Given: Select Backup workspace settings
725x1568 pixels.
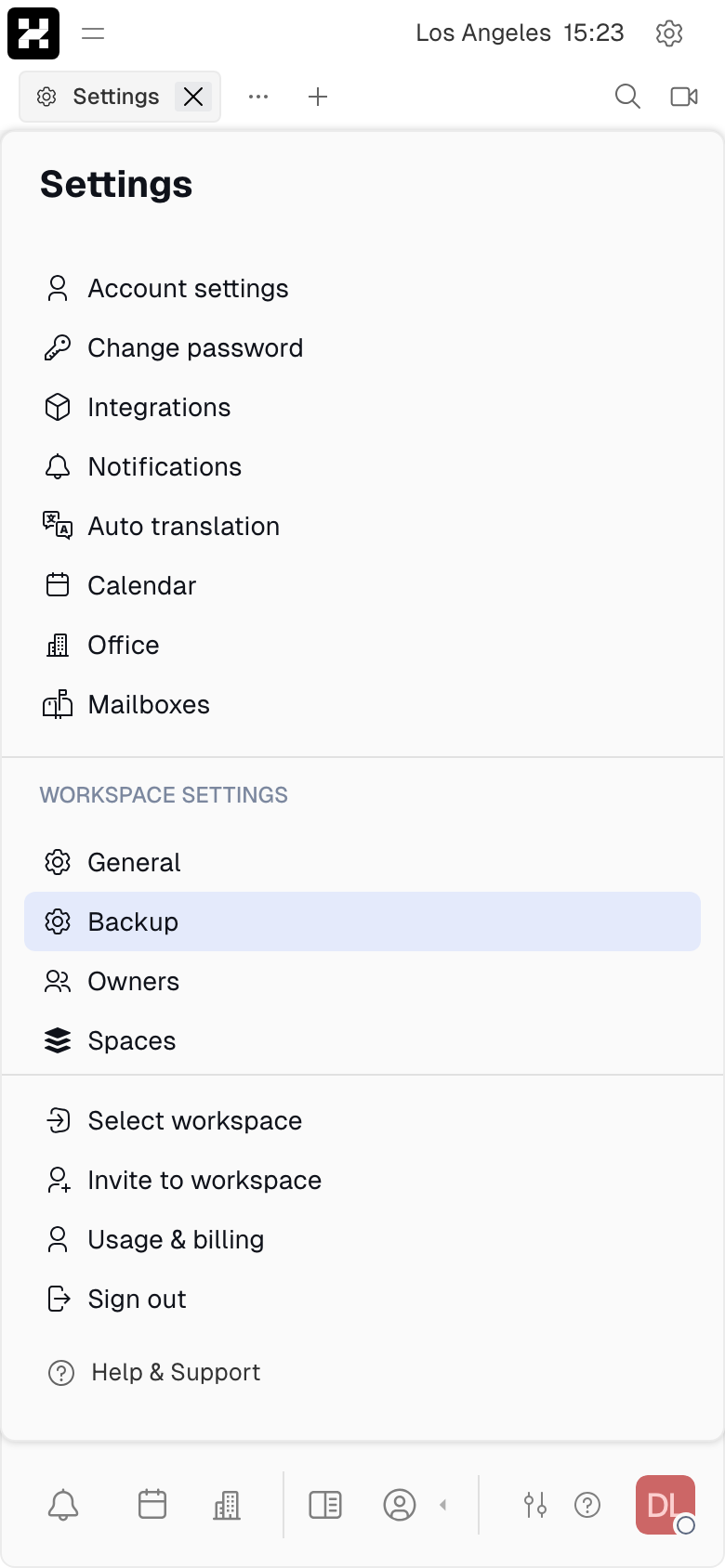Looking at the screenshot, I should click(x=362, y=921).
